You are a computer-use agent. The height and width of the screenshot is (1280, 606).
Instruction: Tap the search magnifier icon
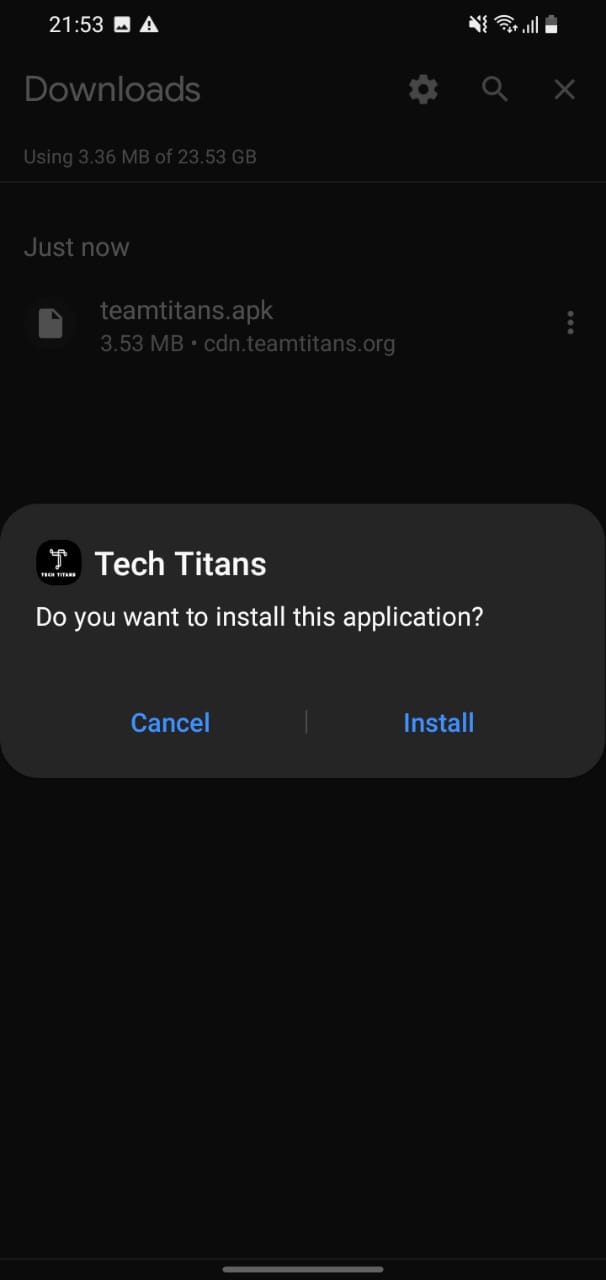click(495, 89)
